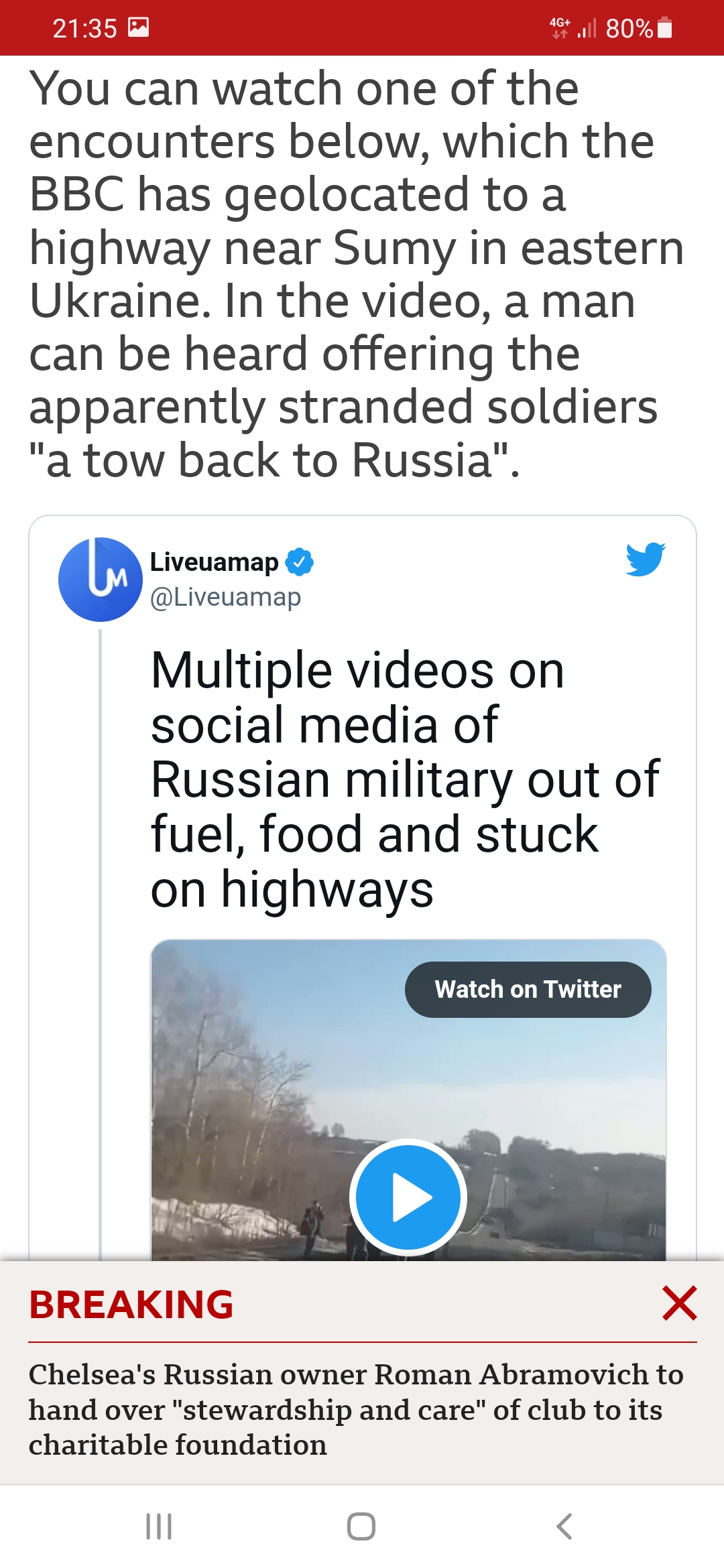Tap the article paragraph about Sumy highway
The image size is (724, 1568).
click(x=355, y=273)
